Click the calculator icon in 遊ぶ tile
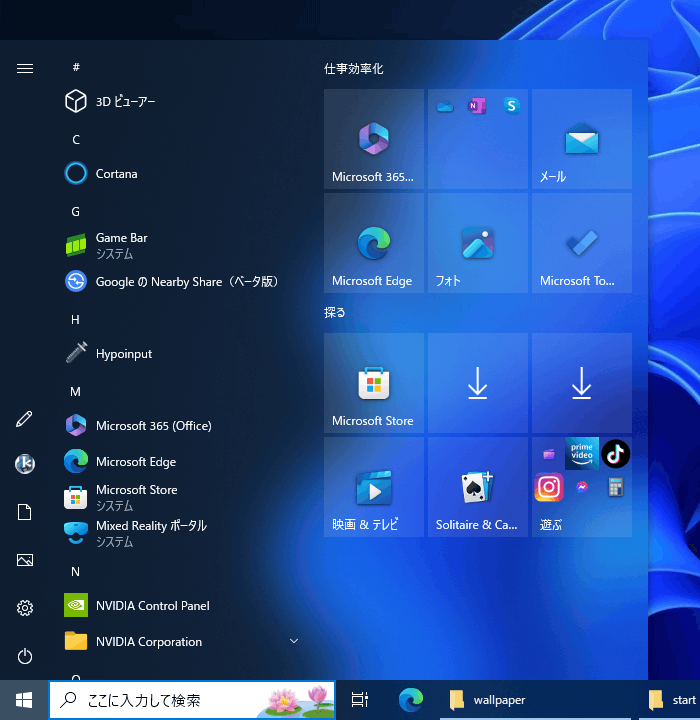700x720 pixels. (615, 487)
